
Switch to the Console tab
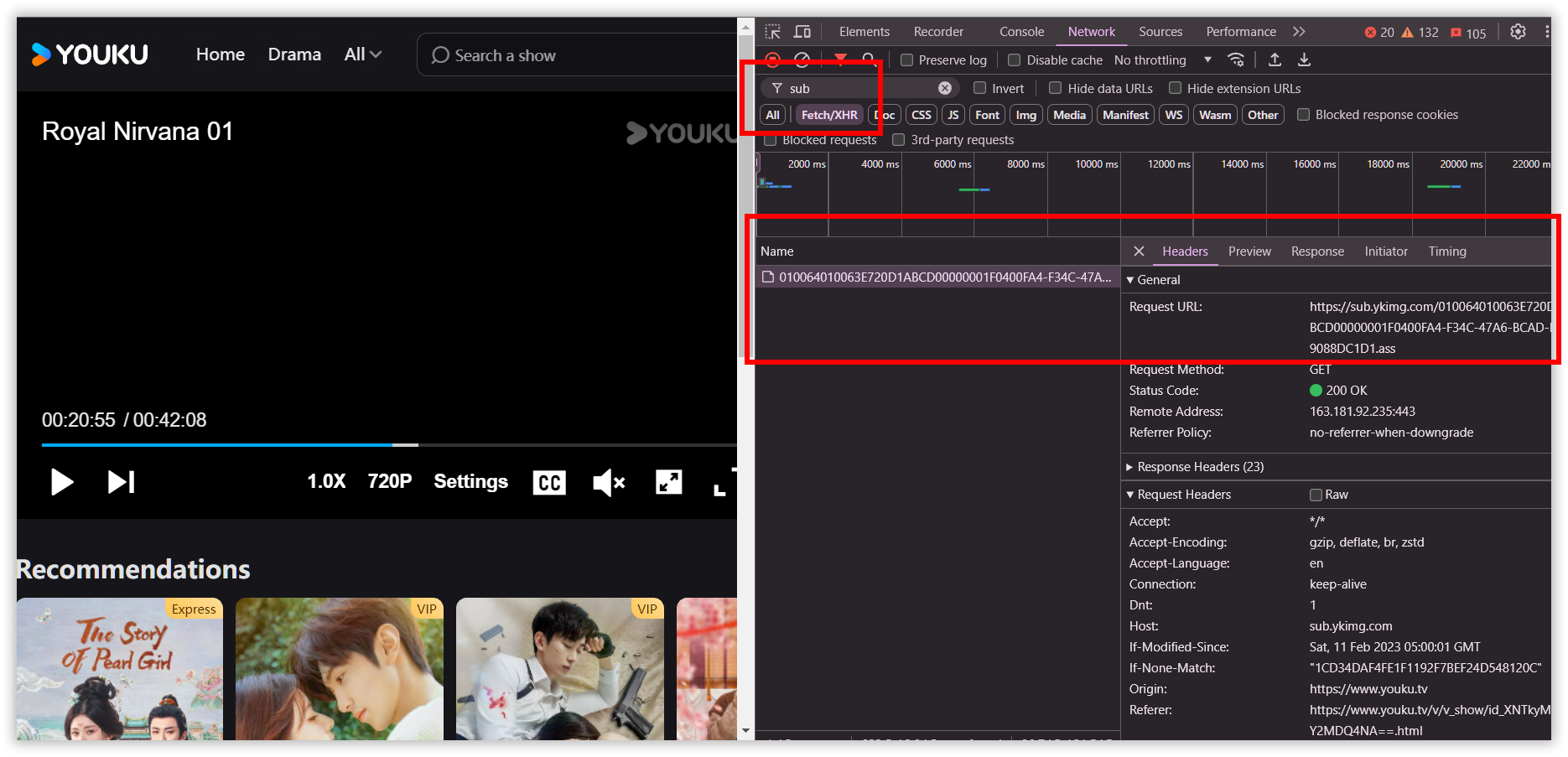pyautogui.click(x=1021, y=32)
